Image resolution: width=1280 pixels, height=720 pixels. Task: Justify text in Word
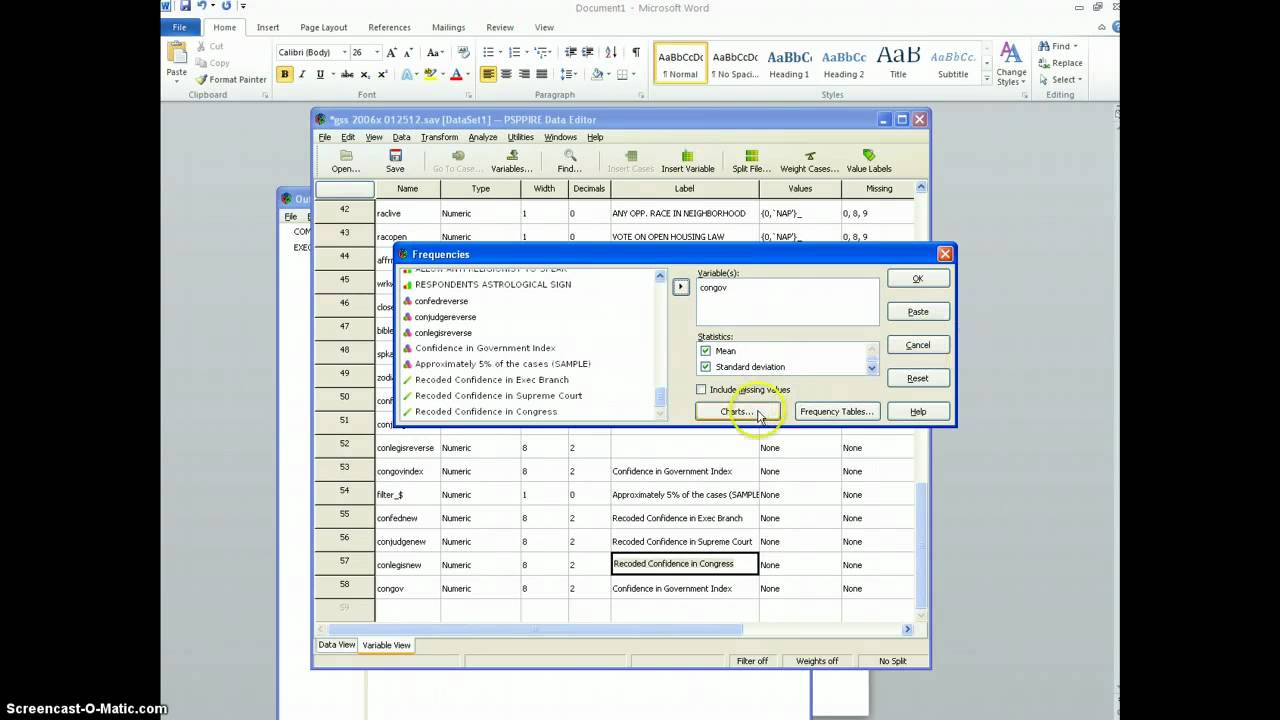click(542, 74)
